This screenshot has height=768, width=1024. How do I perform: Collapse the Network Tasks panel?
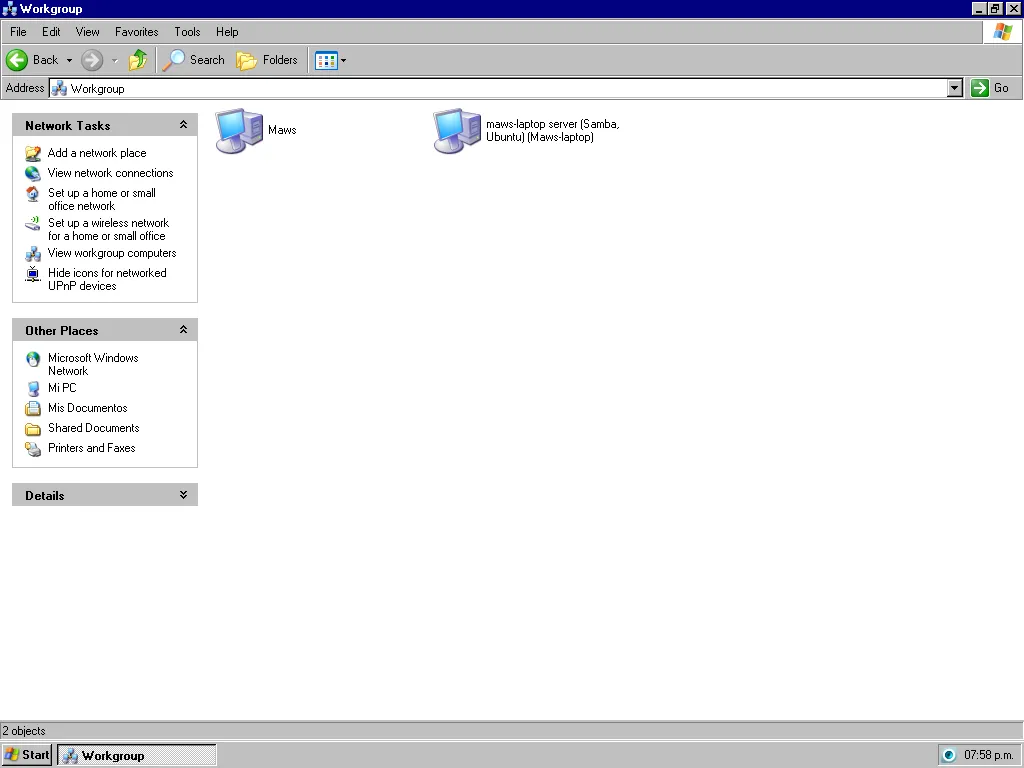coord(184,125)
